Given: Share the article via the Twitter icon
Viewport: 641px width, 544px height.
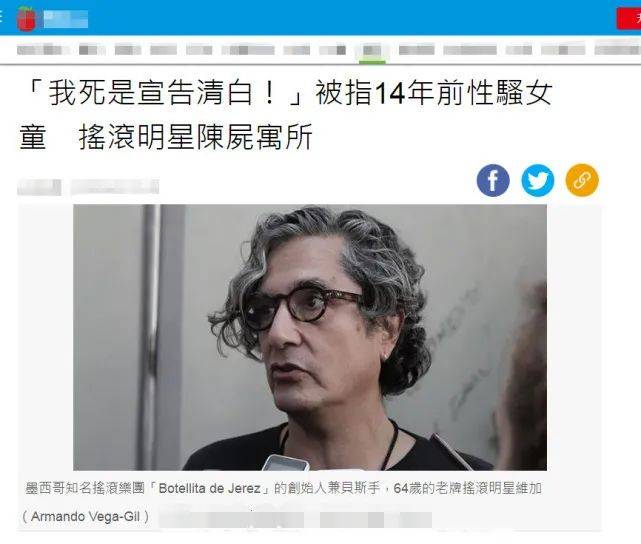Looking at the screenshot, I should tap(538, 181).
